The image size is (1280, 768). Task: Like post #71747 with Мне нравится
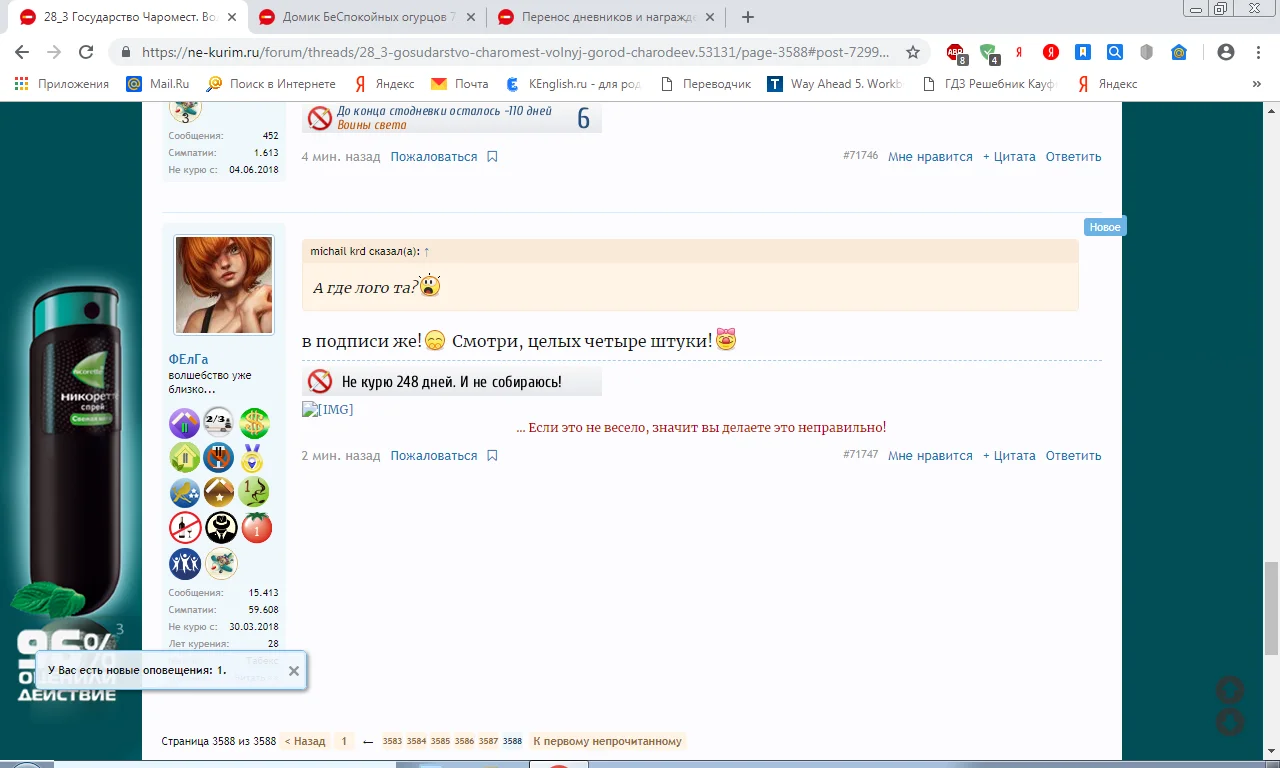tap(930, 456)
